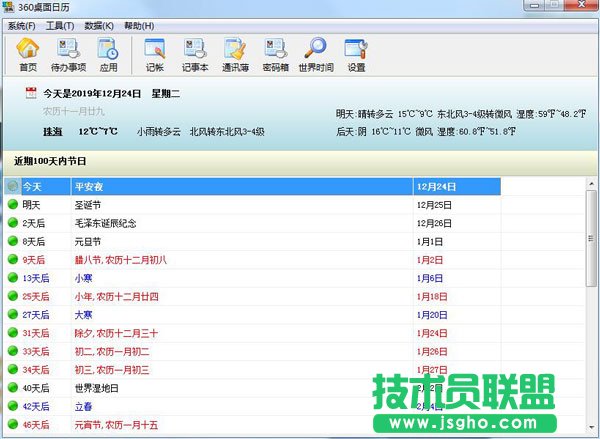This screenshot has height=439, width=600.
Task: Open the 记帐 accounting tool
Action: click(154, 54)
